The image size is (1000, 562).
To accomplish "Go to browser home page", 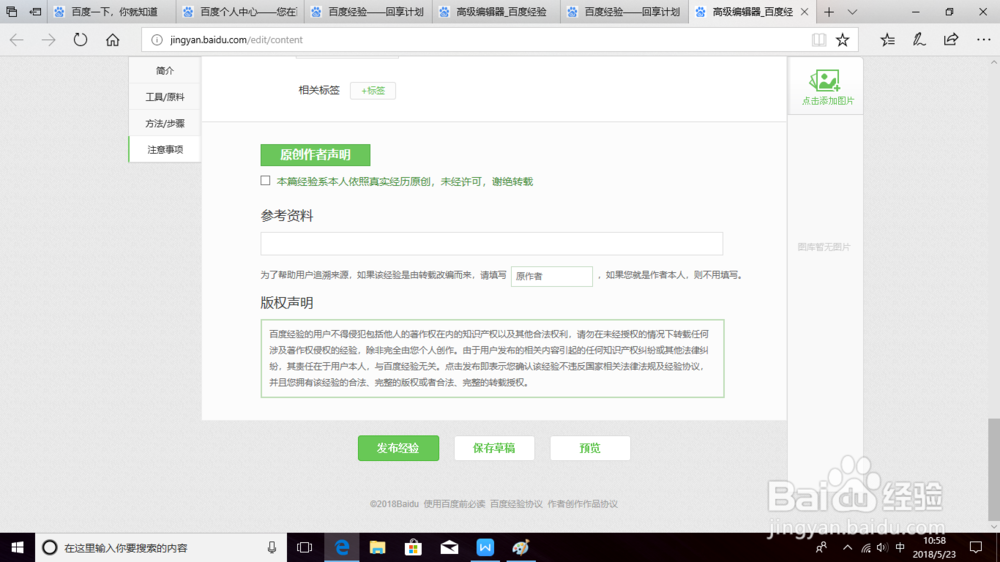I will 112,40.
